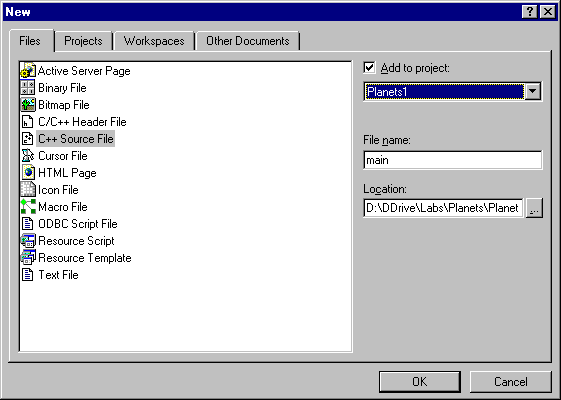Select the C/C++ Header File icon
The image size is (561, 400).
tap(28, 122)
